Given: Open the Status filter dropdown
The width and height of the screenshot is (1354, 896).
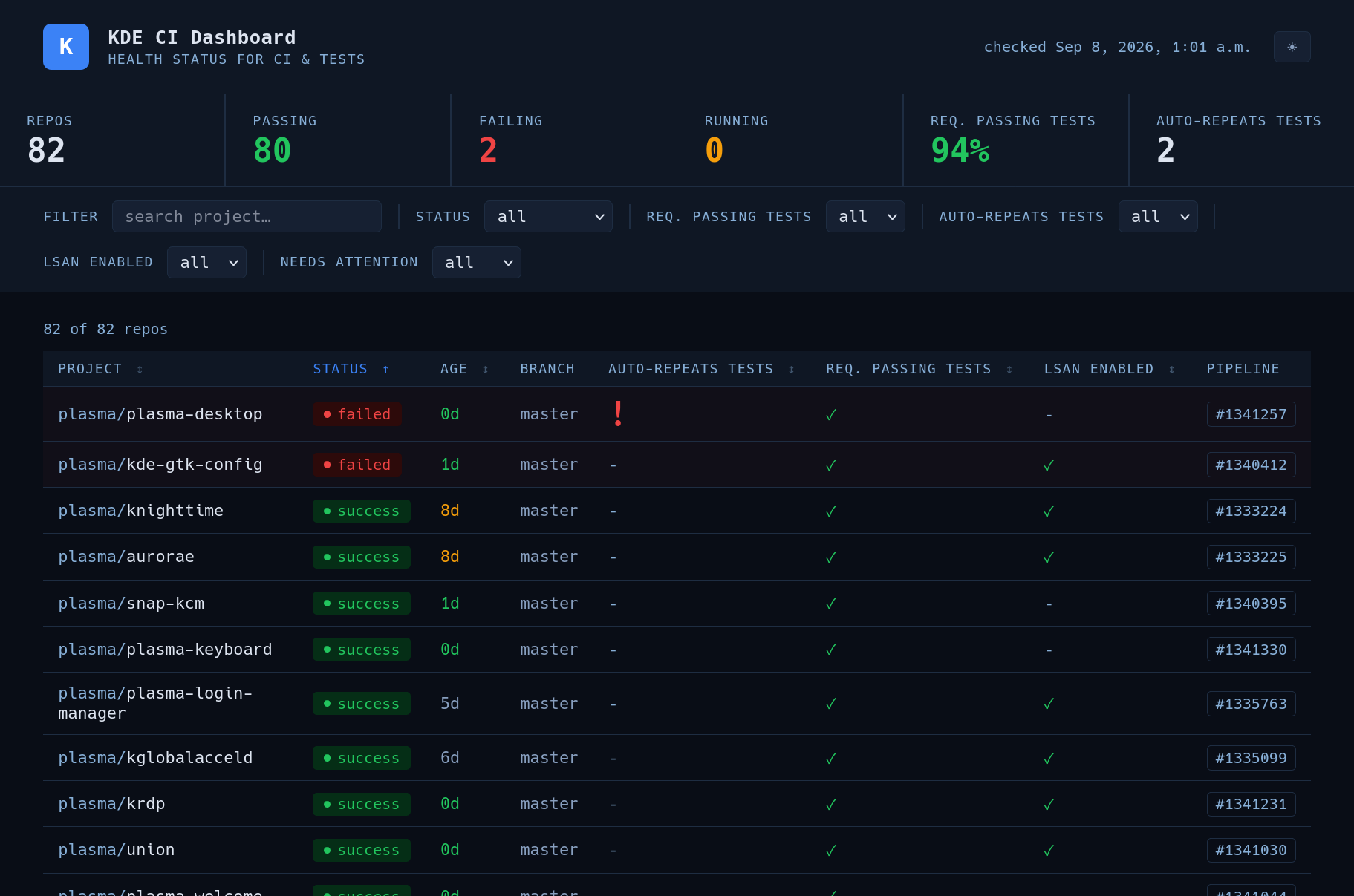Looking at the screenshot, I should click(x=548, y=217).
